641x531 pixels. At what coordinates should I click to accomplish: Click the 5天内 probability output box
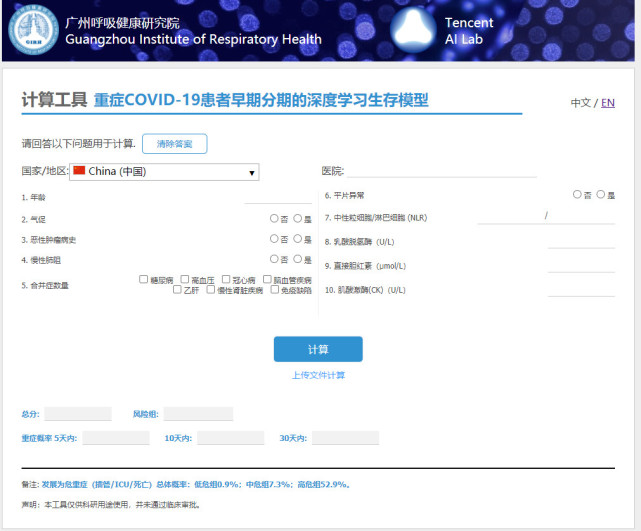tap(116, 438)
